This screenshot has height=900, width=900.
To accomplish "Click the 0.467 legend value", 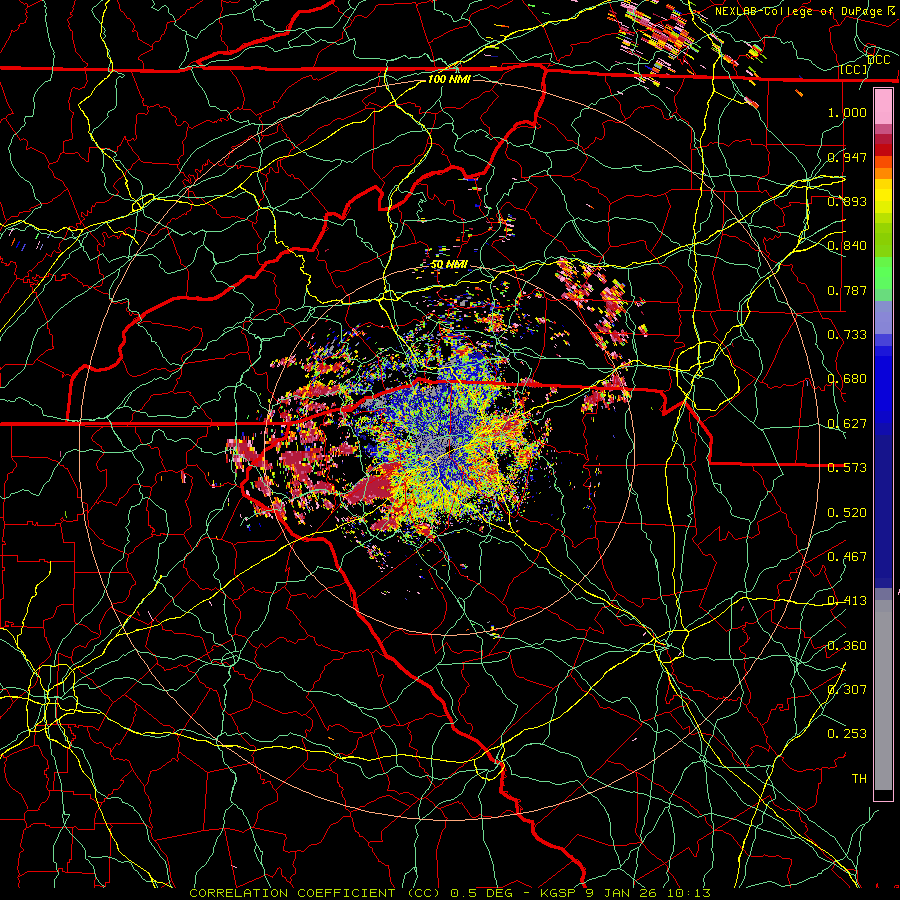I will 847,557.
